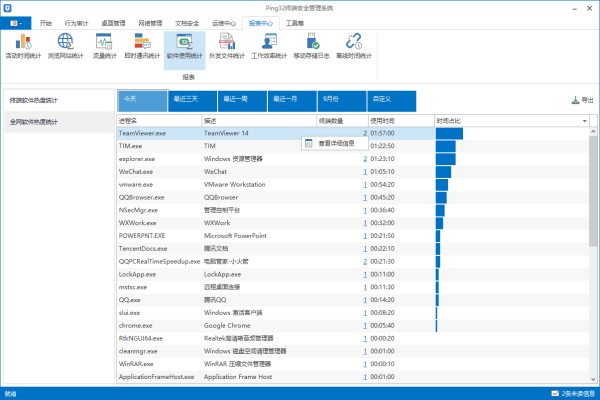Open the 流量统计 traffic statistics report
This screenshot has width=600, height=400.
pos(104,46)
